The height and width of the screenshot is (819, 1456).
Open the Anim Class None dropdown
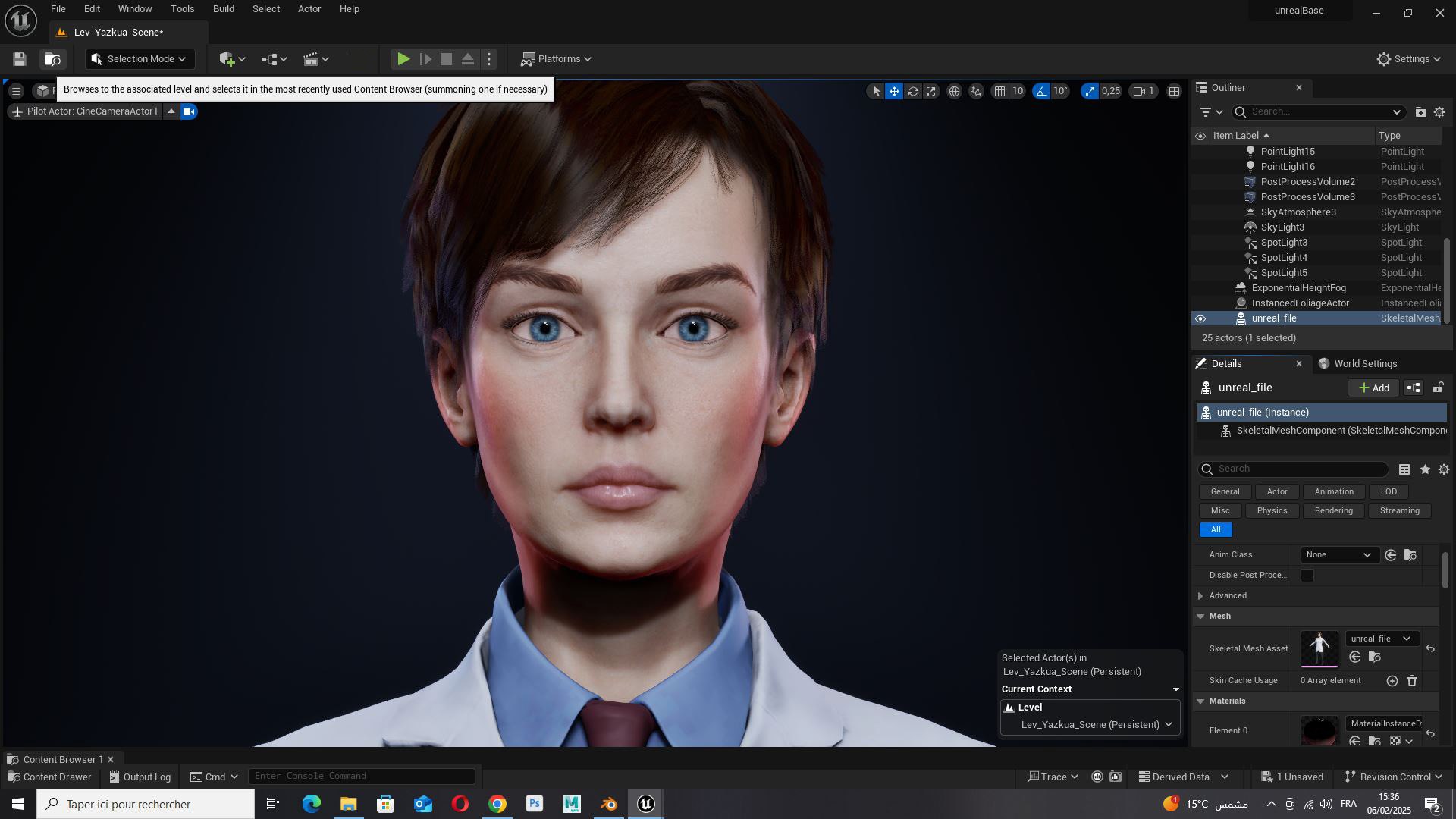1338,555
